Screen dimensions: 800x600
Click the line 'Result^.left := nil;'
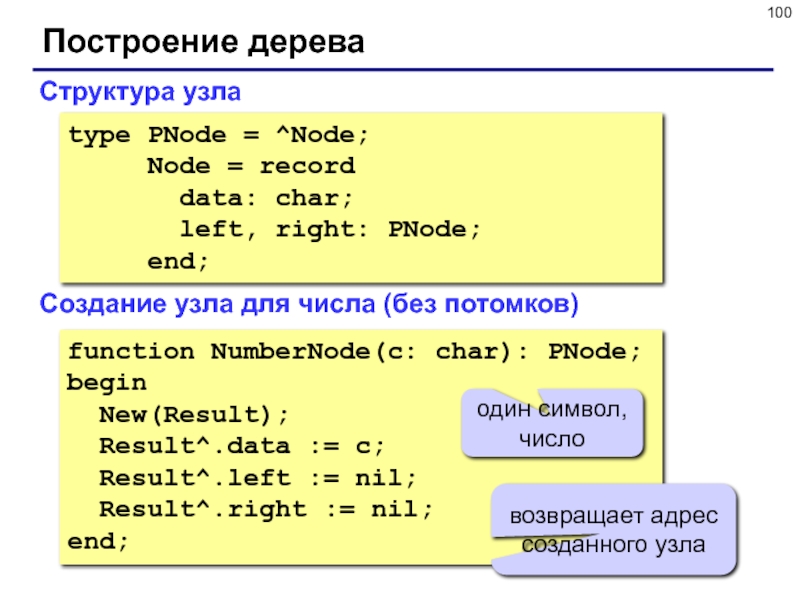pyautogui.click(x=258, y=478)
